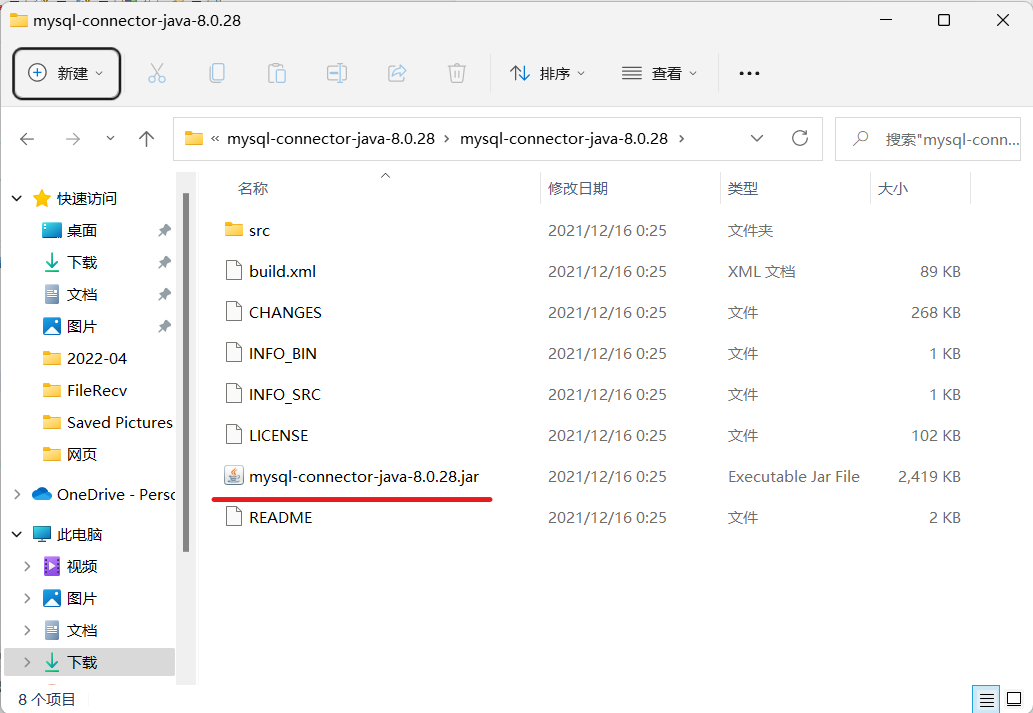Select the INFO_SRC file name
This screenshot has height=713, width=1033.
(285, 394)
